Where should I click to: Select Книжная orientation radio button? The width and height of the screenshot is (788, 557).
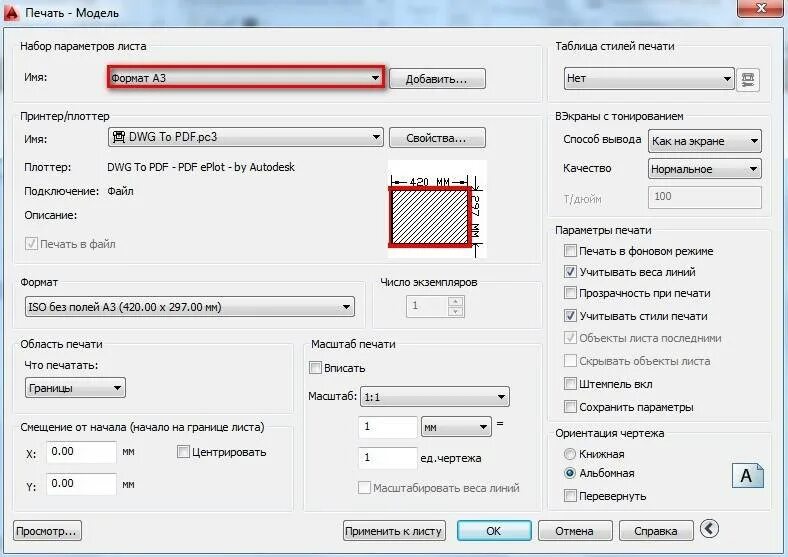click(569, 453)
